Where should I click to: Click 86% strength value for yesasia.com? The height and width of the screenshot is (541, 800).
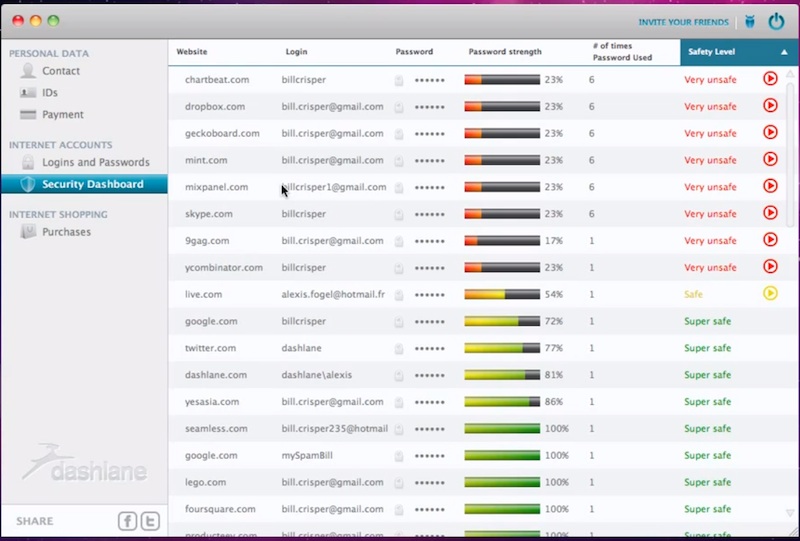click(x=554, y=402)
